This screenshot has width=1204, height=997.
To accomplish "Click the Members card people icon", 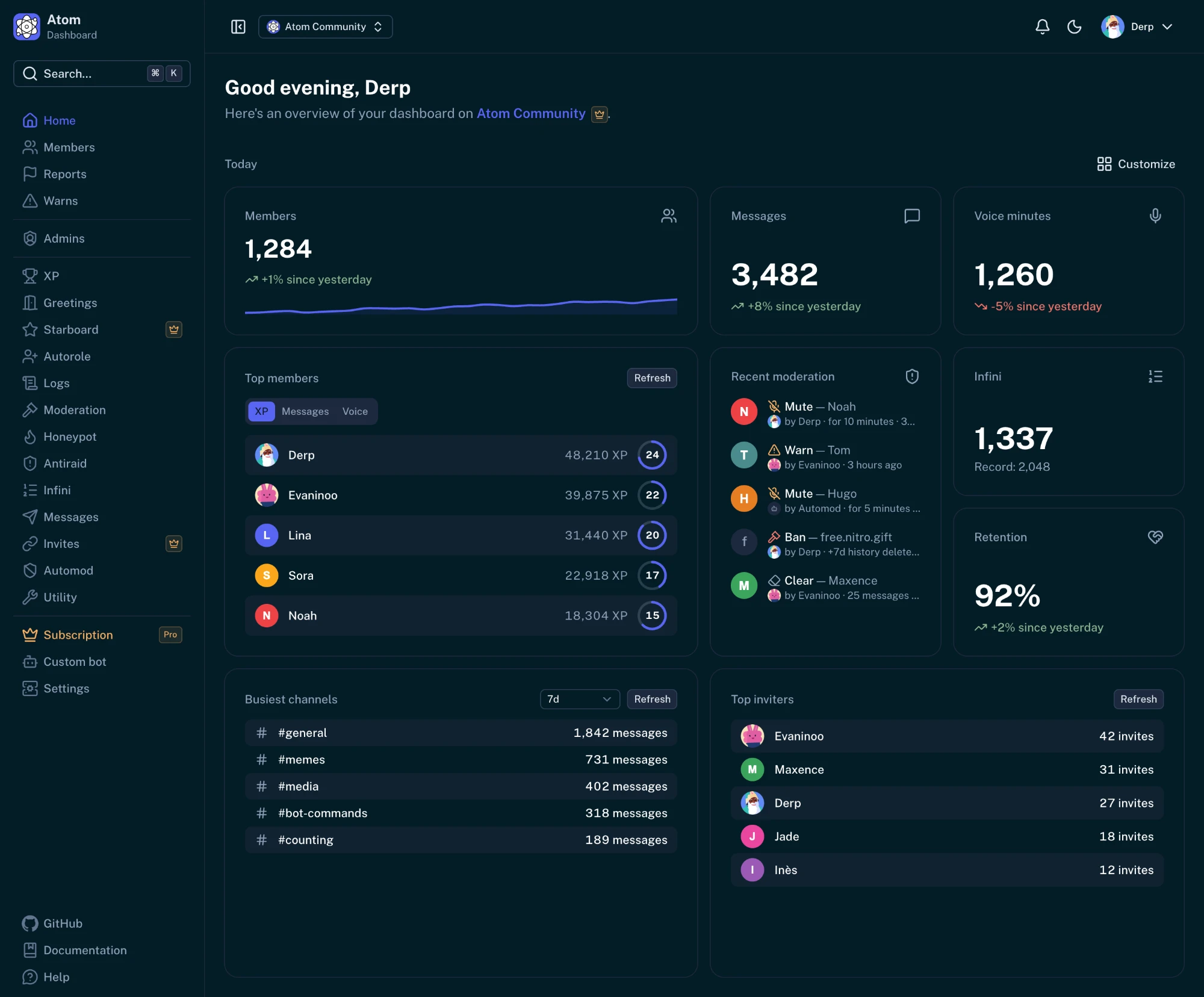I will 668,216.
